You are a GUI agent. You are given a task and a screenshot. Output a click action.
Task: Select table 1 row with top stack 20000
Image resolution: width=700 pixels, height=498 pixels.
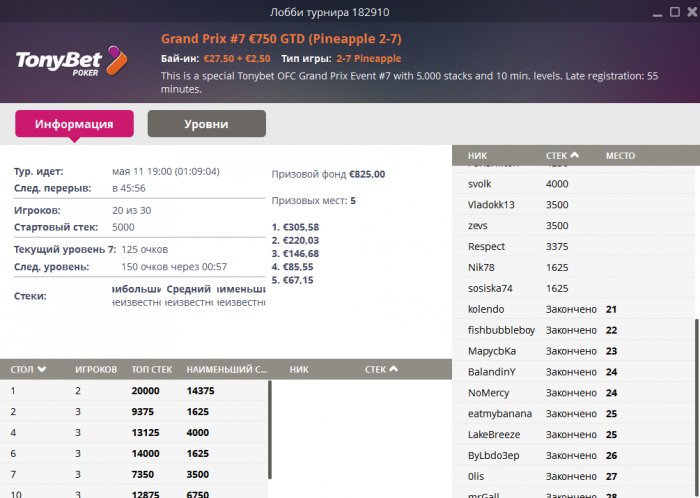pyautogui.click(x=134, y=390)
